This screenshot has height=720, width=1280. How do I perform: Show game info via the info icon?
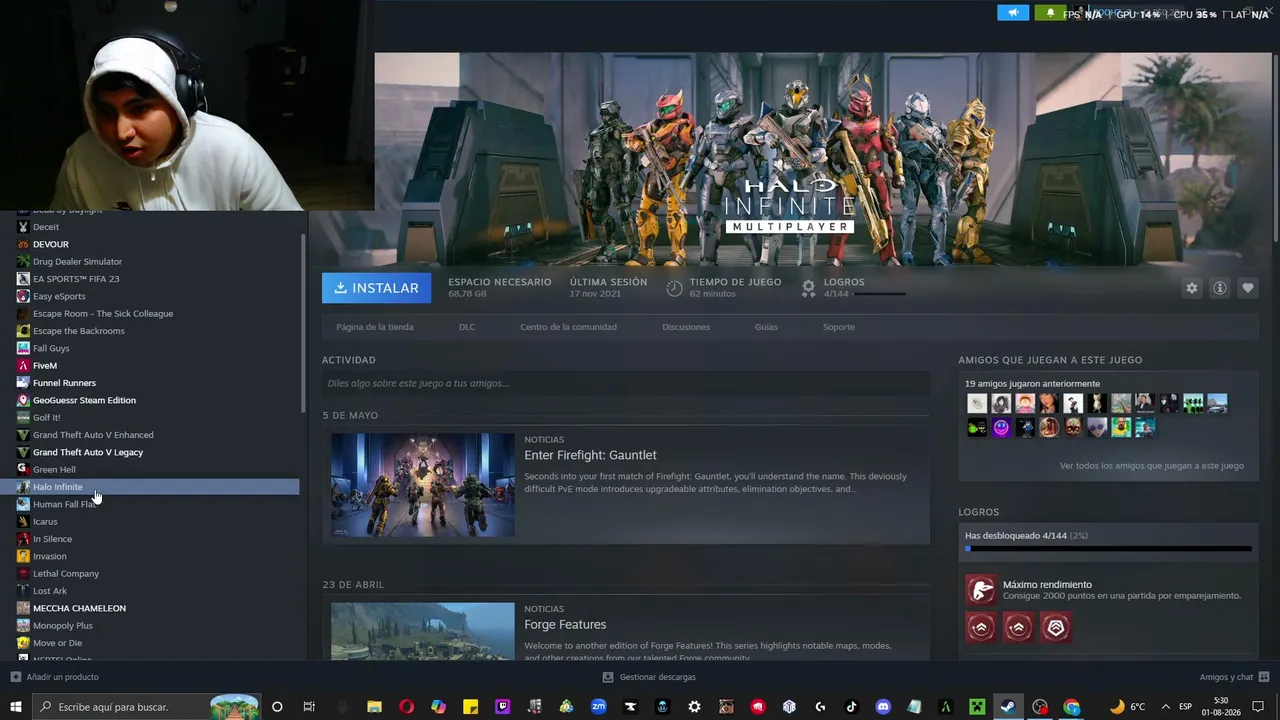[1219, 288]
